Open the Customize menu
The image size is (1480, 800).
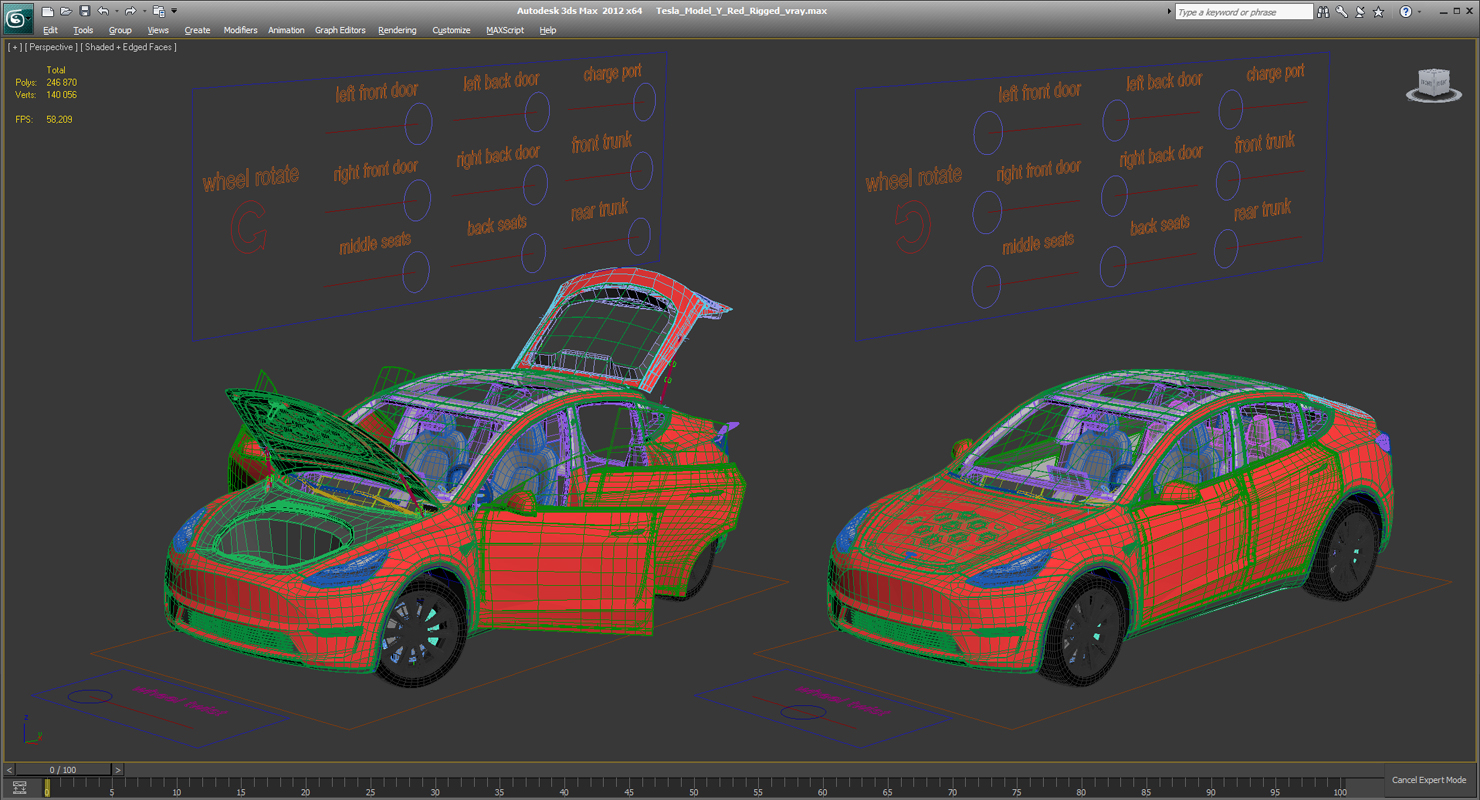pyautogui.click(x=451, y=30)
